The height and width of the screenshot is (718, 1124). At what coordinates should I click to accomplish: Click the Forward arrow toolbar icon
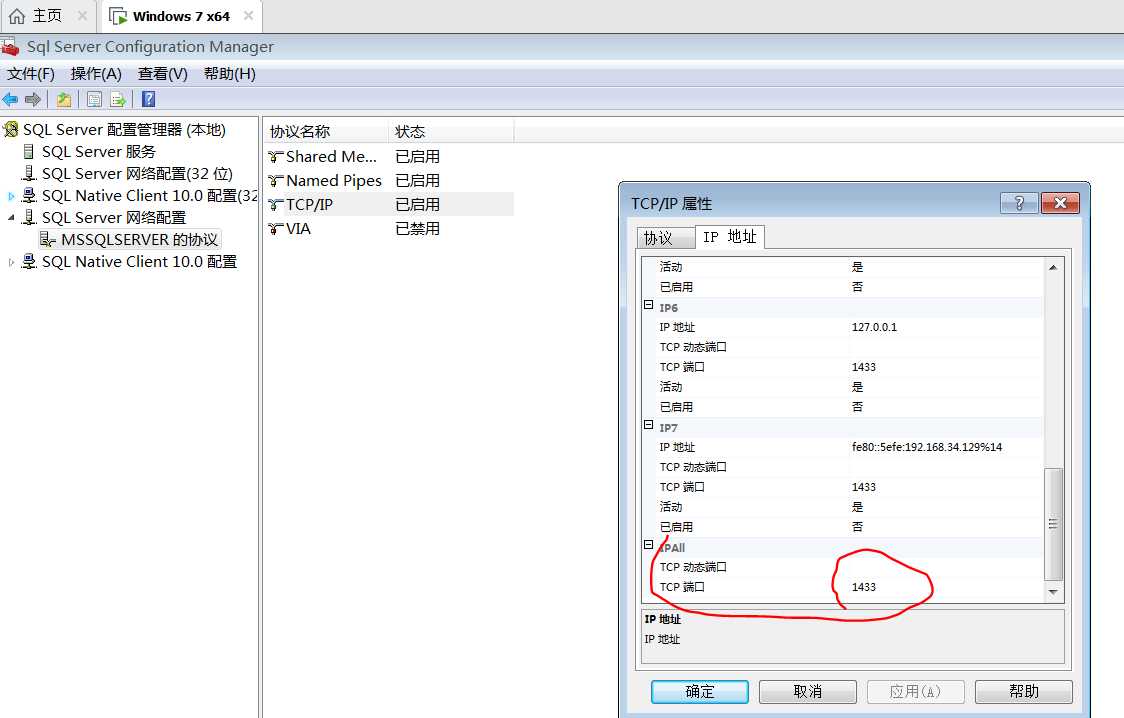(32, 99)
